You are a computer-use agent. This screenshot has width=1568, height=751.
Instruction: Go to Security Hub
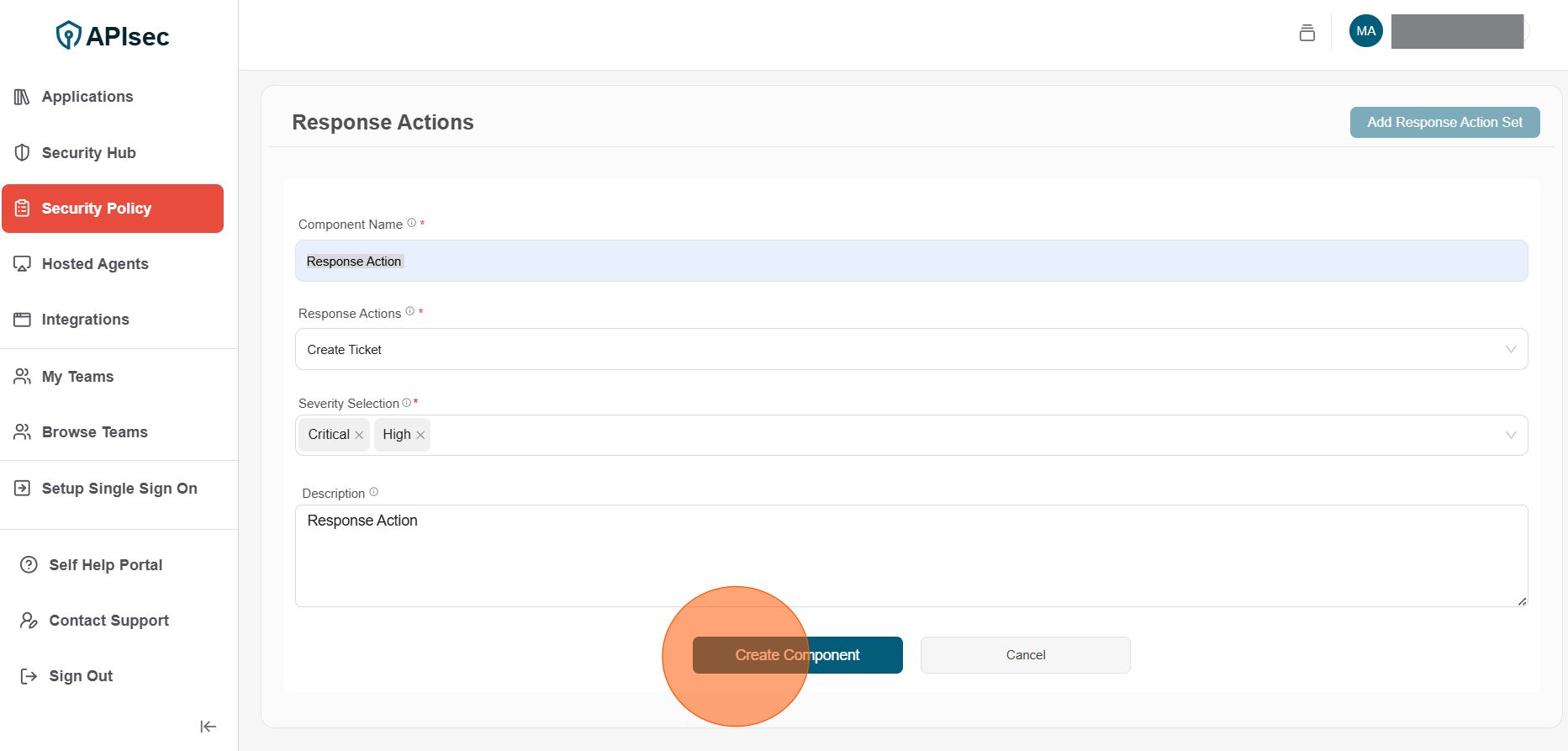88,153
